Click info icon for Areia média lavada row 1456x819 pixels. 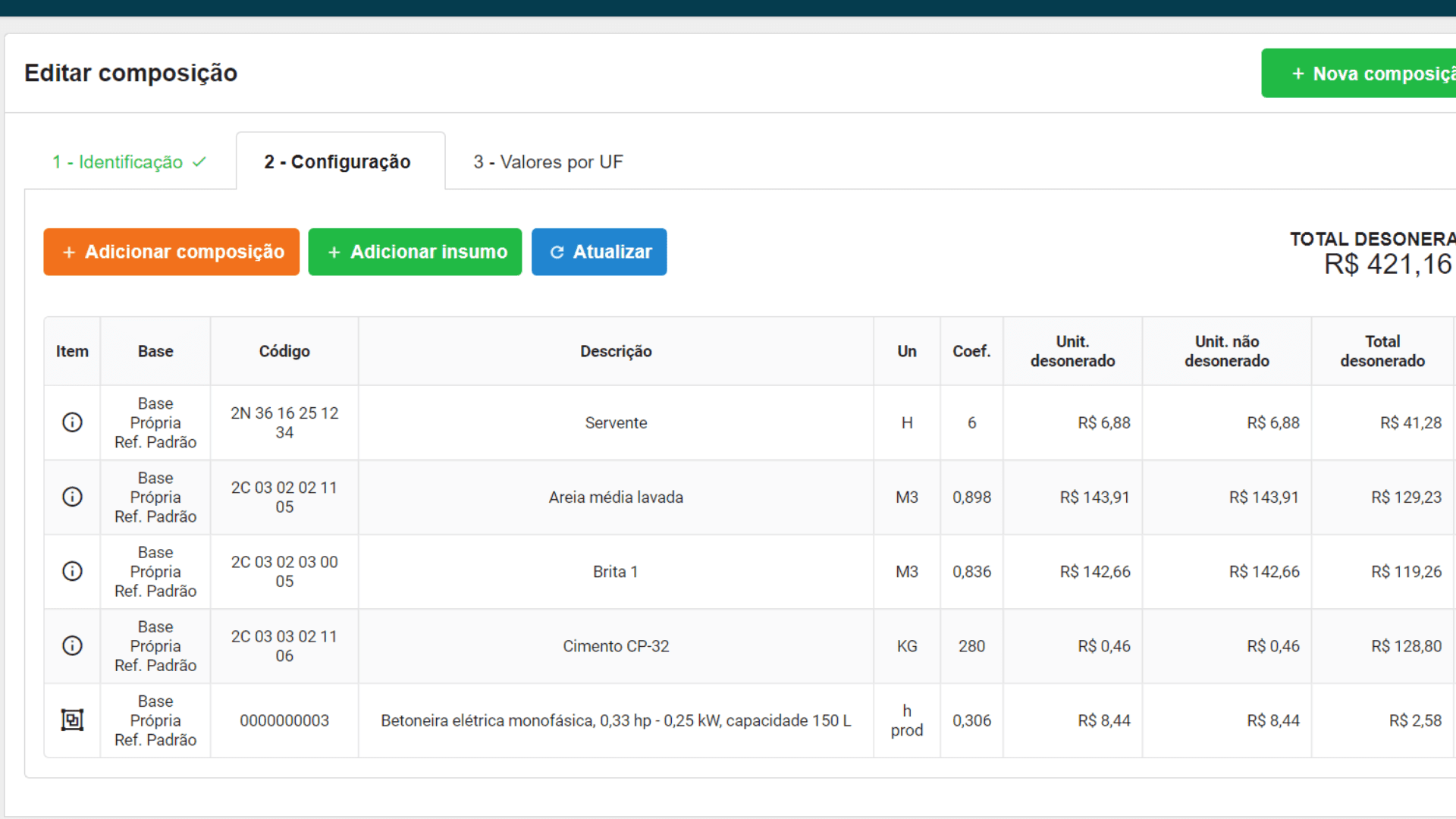(x=72, y=497)
